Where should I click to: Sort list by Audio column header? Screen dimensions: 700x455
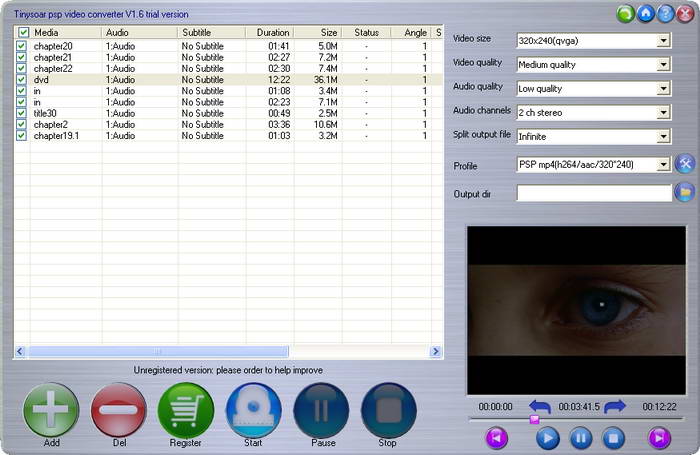[140, 32]
